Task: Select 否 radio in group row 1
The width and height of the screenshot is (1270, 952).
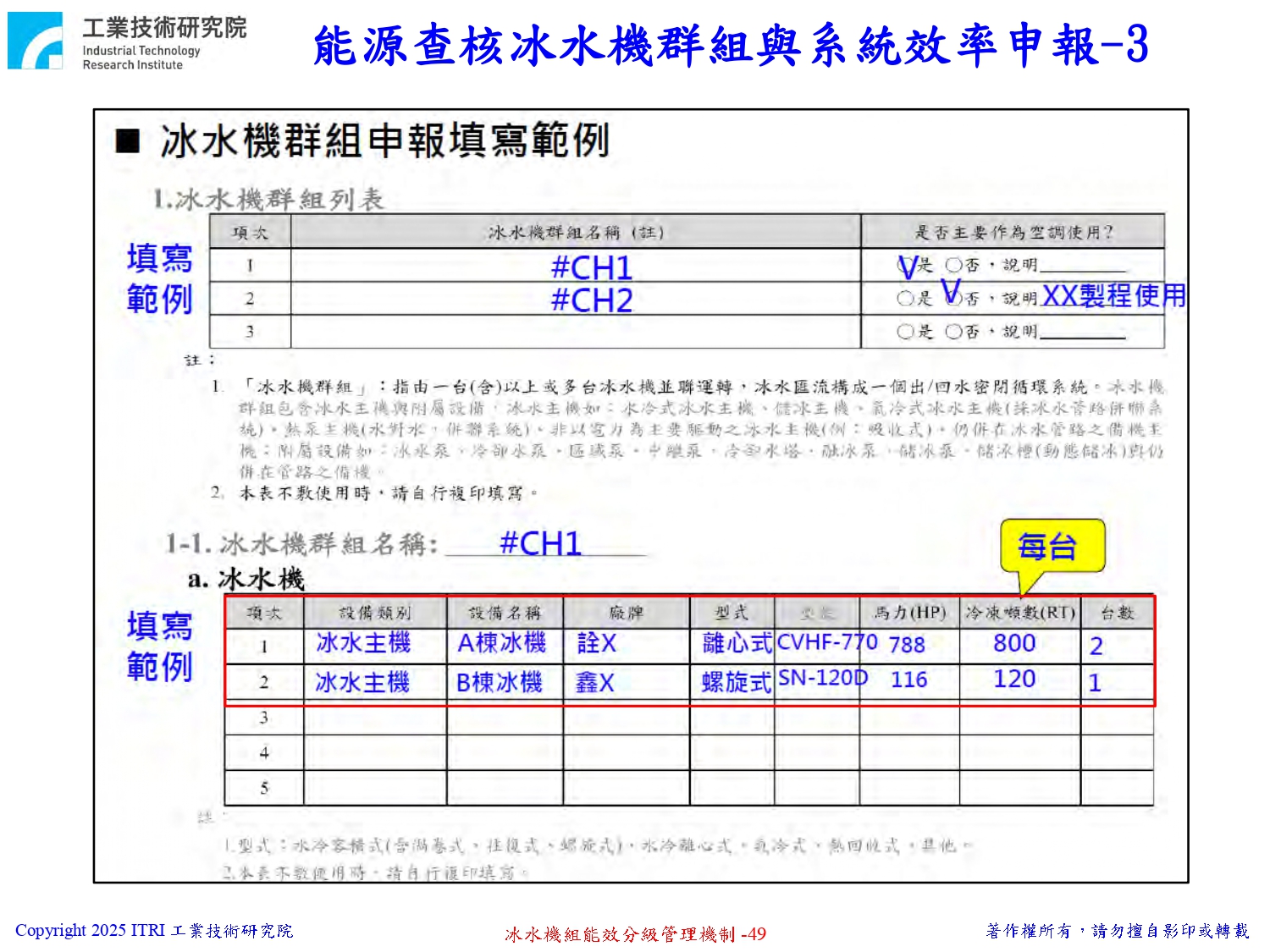Action: coord(953,265)
